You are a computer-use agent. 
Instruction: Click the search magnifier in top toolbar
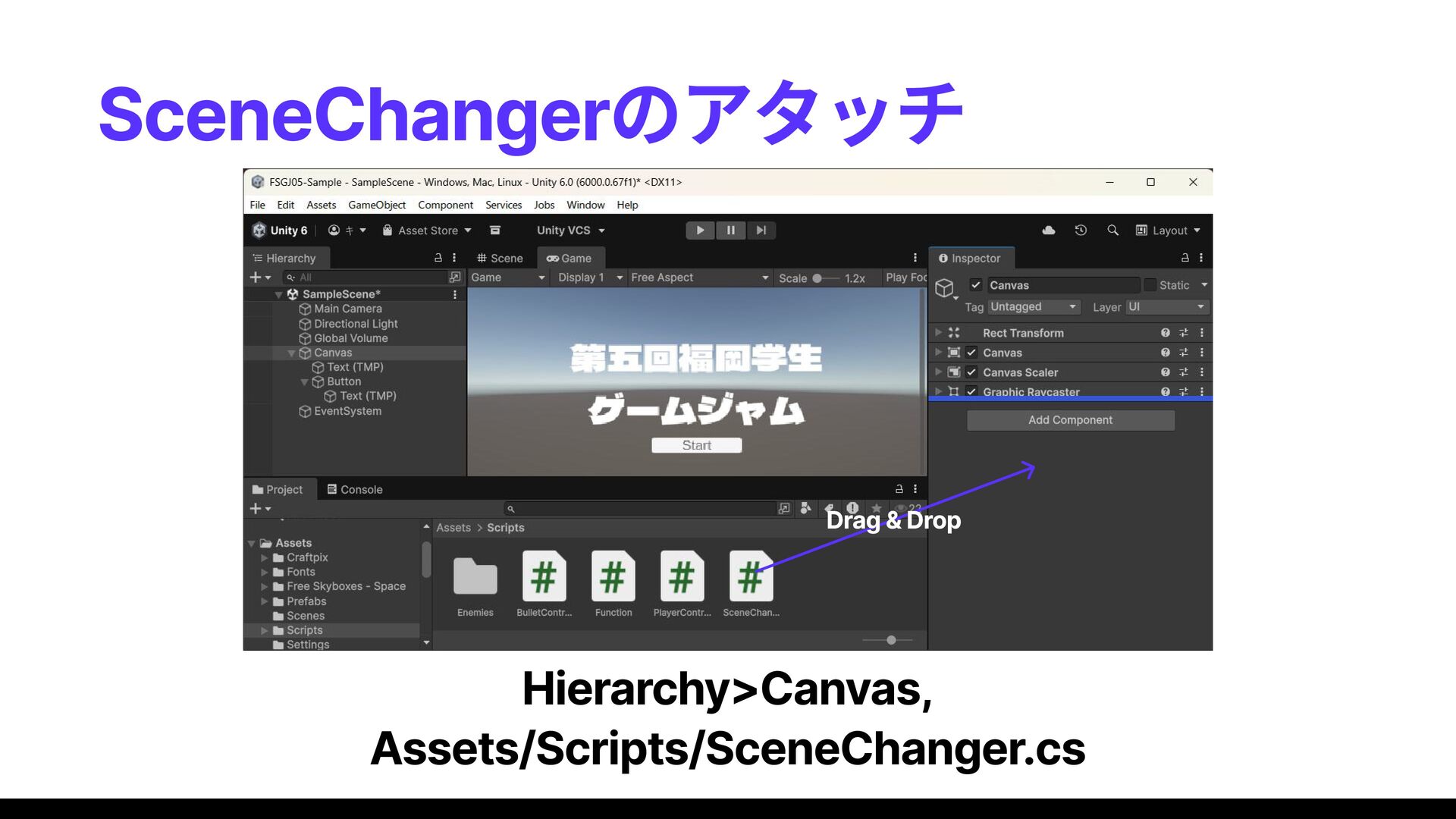(1112, 231)
